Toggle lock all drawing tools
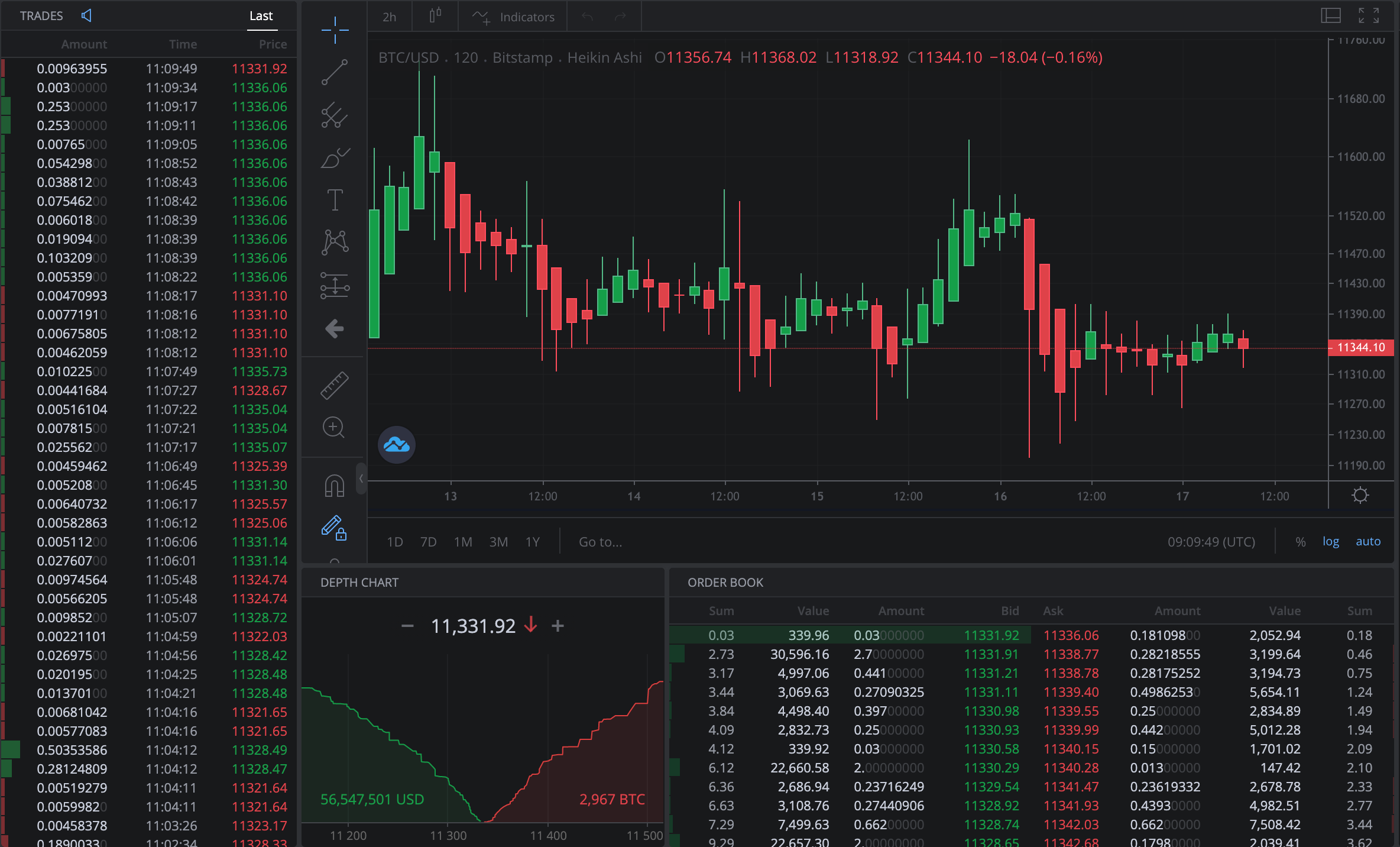 [335, 528]
